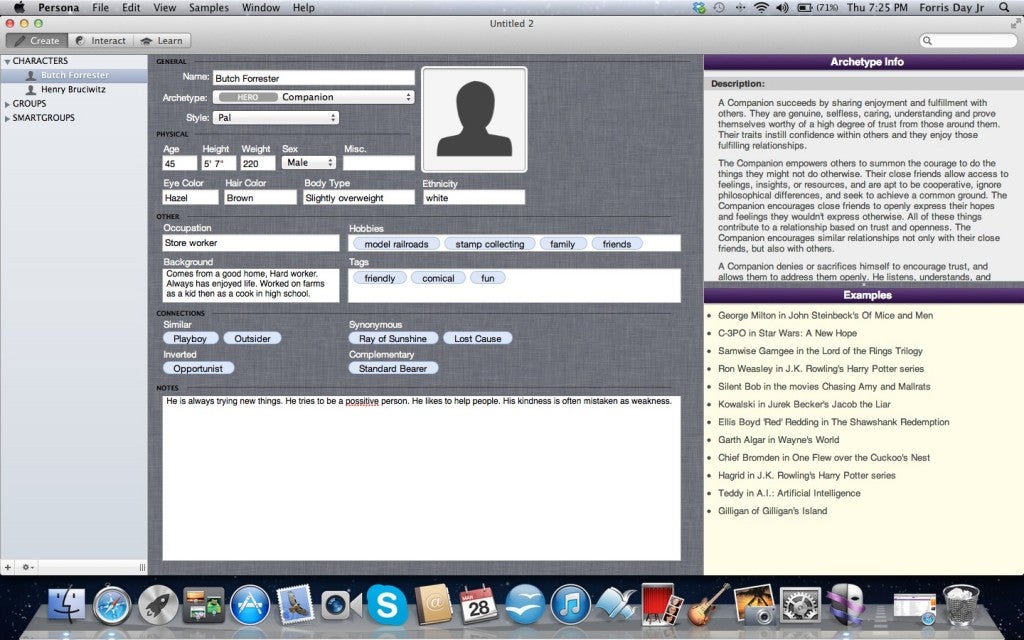1024x640 pixels.
Task: Enter full screen using the window's corner arrows
Action: pyautogui.click(x=1015, y=24)
